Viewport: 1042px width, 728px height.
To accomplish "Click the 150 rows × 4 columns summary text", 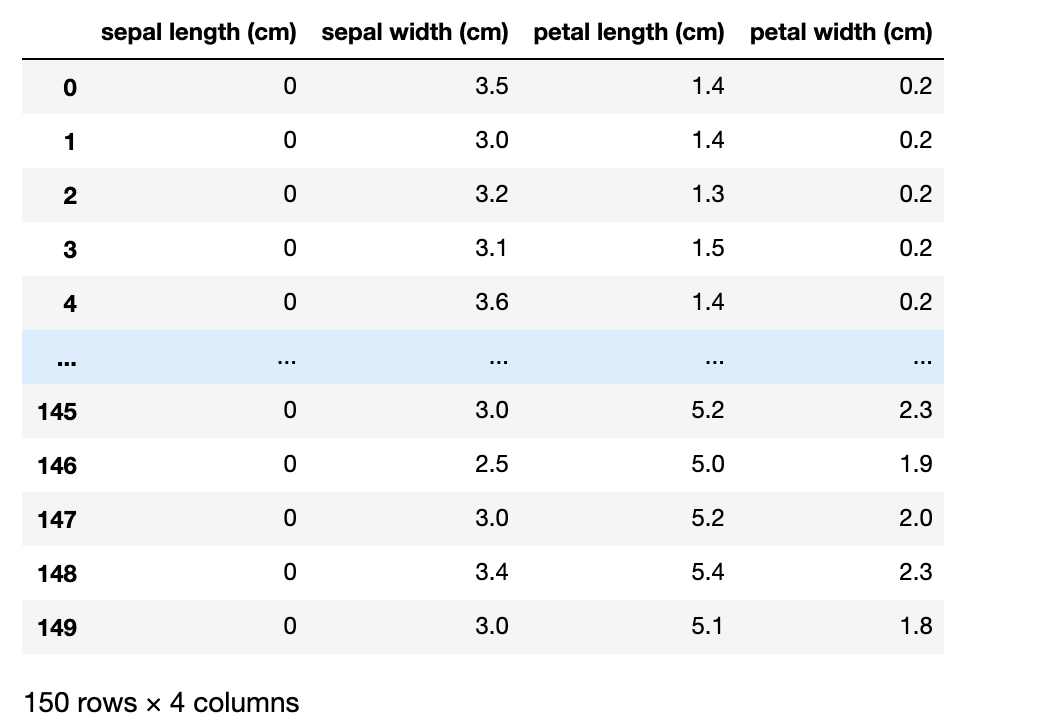I will pos(161,703).
